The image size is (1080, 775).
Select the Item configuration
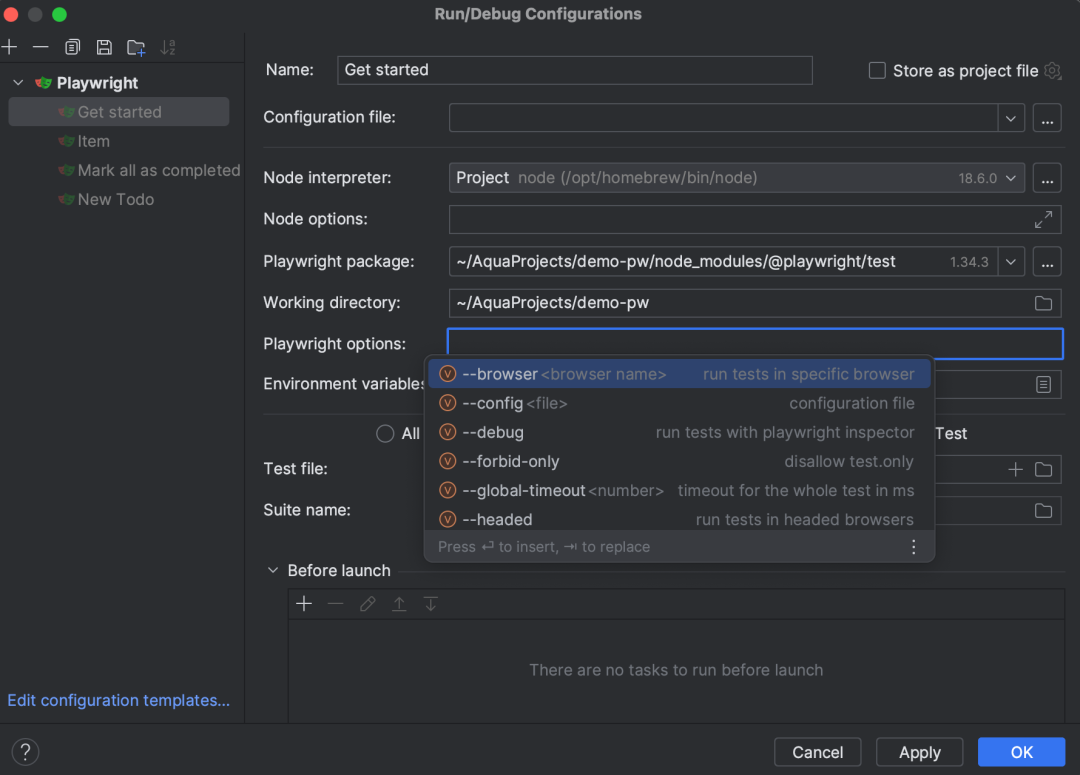93,141
